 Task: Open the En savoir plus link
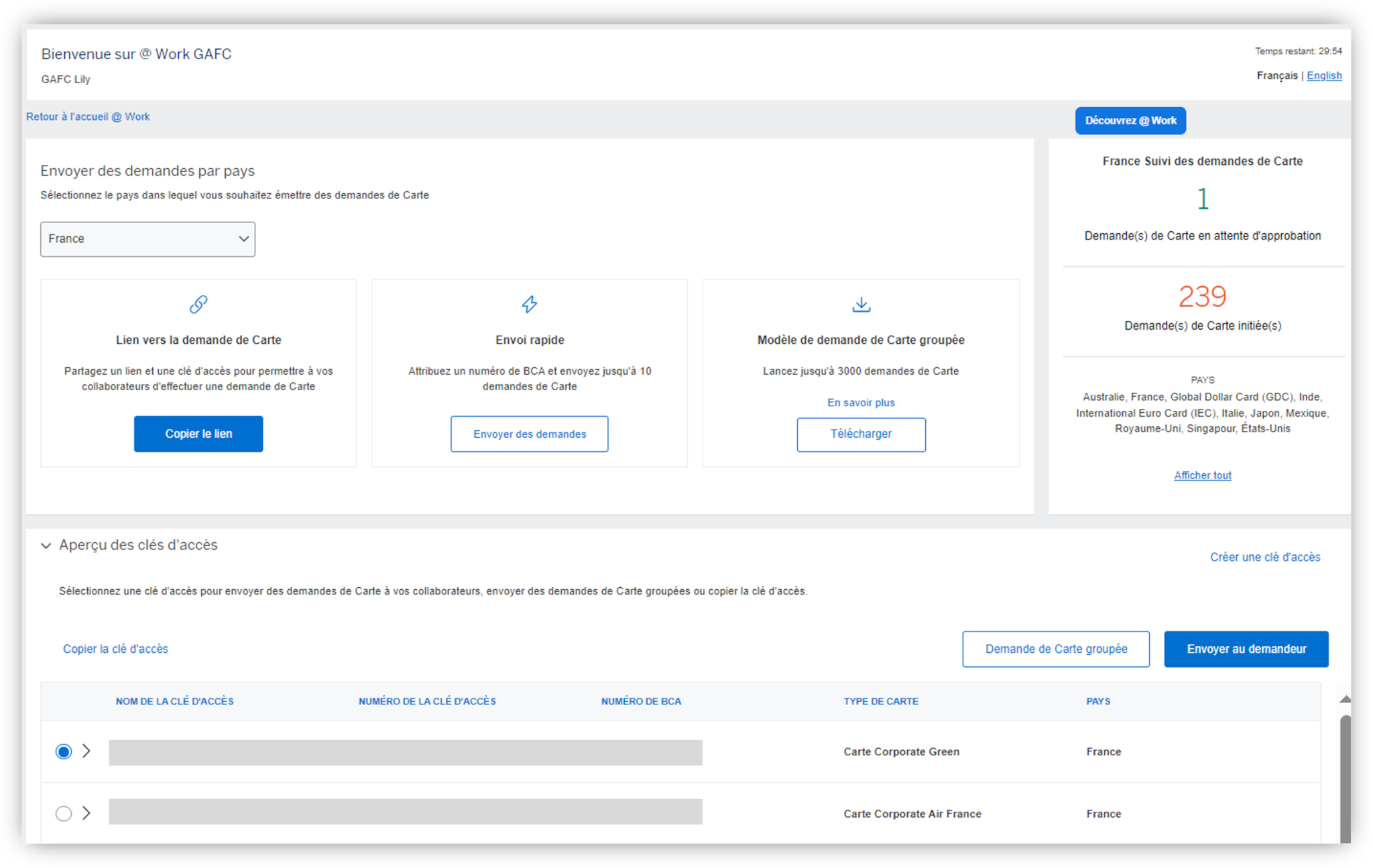pyautogui.click(x=861, y=402)
